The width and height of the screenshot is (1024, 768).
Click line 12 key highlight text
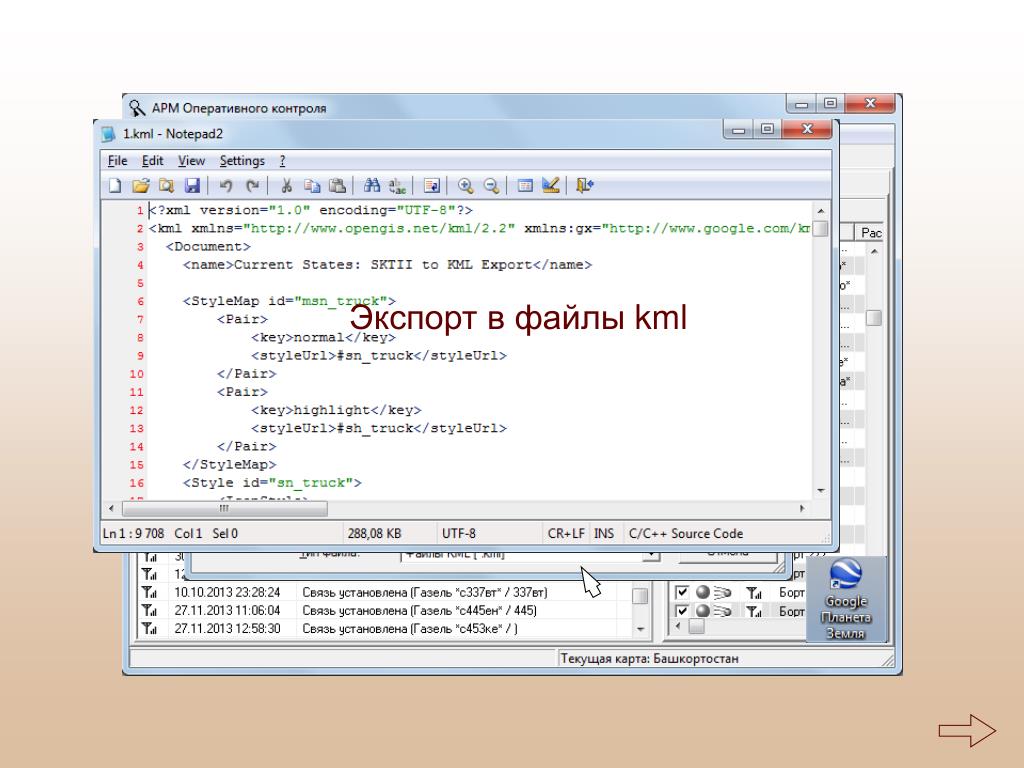click(336, 411)
